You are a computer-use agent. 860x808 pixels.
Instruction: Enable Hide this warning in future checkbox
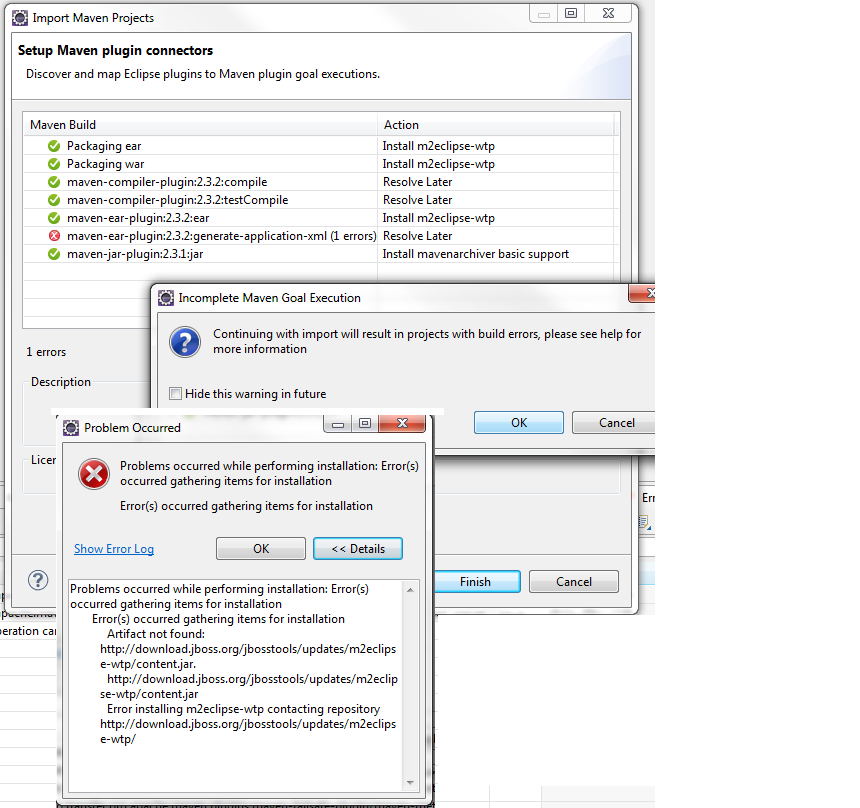[x=176, y=394]
